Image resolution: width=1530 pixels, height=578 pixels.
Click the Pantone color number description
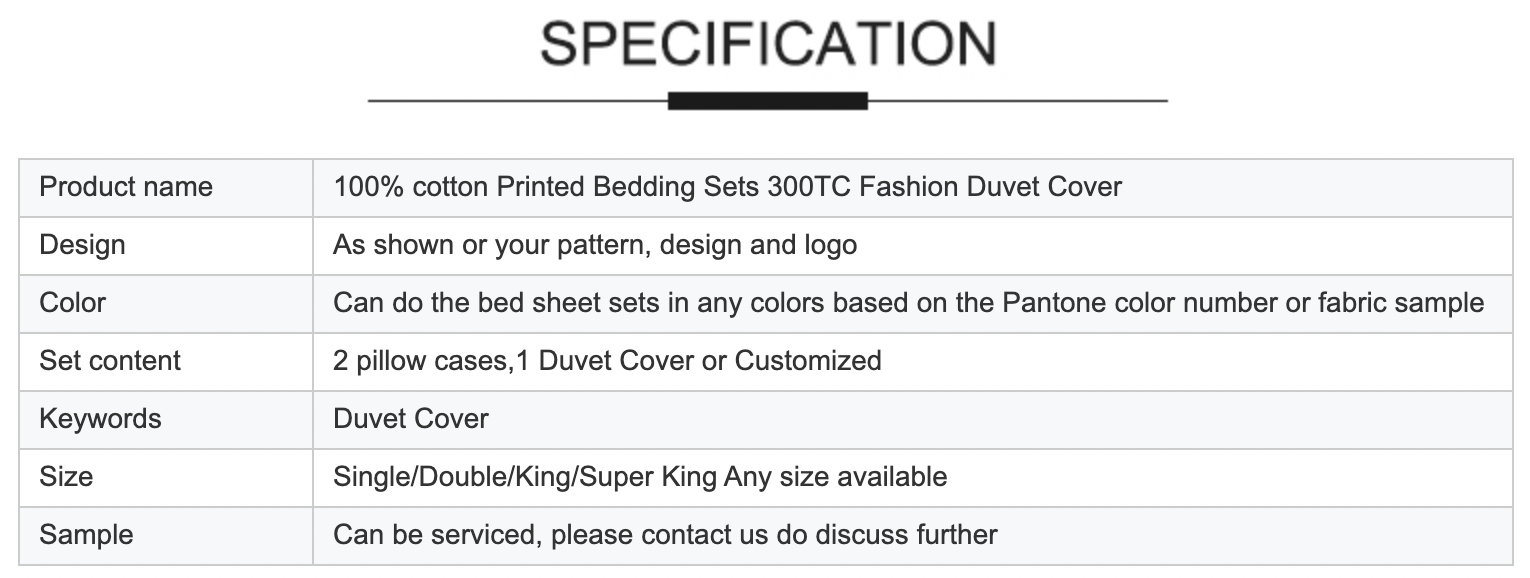click(x=909, y=303)
